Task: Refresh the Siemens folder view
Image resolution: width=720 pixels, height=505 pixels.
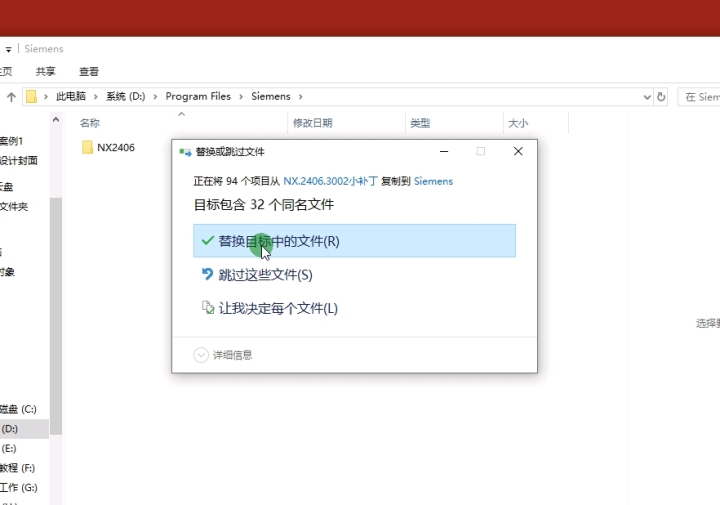Action: (661, 97)
